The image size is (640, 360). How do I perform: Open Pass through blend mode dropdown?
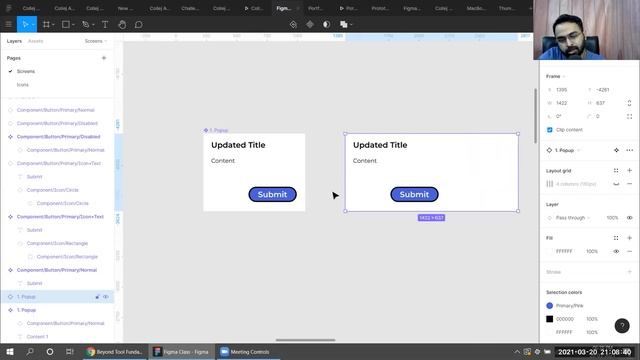click(573, 218)
